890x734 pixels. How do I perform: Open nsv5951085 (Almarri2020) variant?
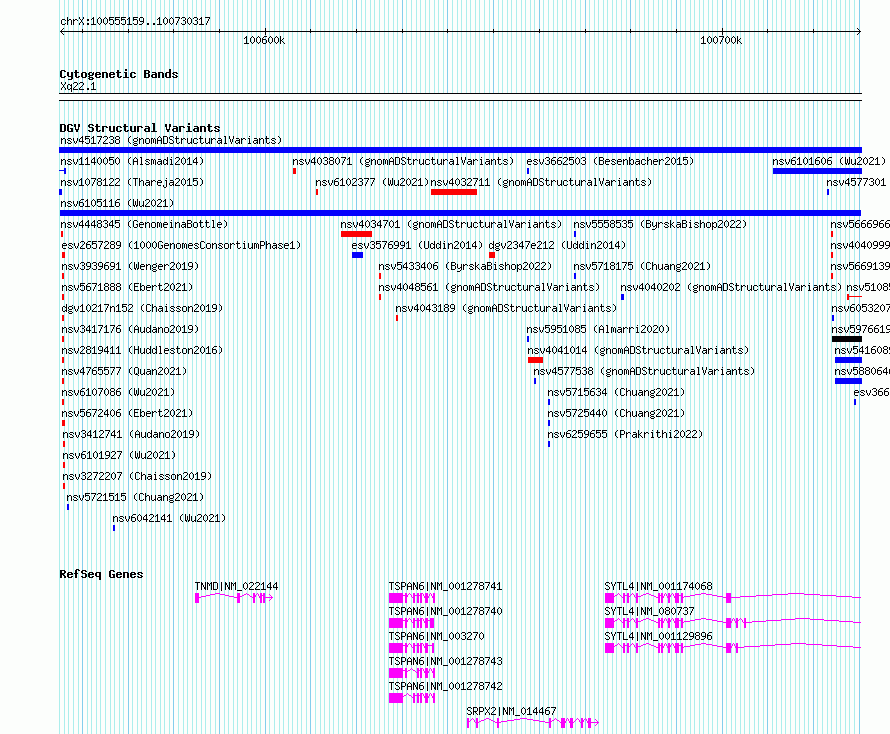pyautogui.click(x=598, y=329)
